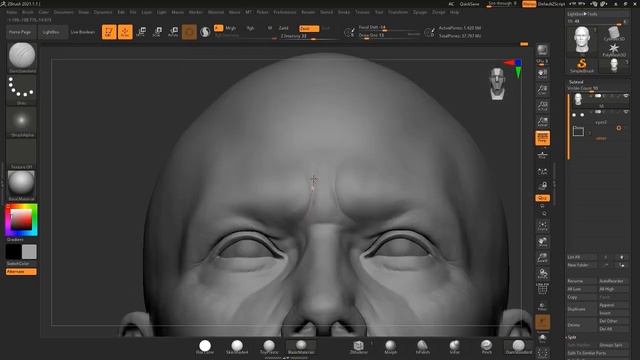Toggle Live Boolean
Screen dimensions: 640x360
(x=83, y=32)
